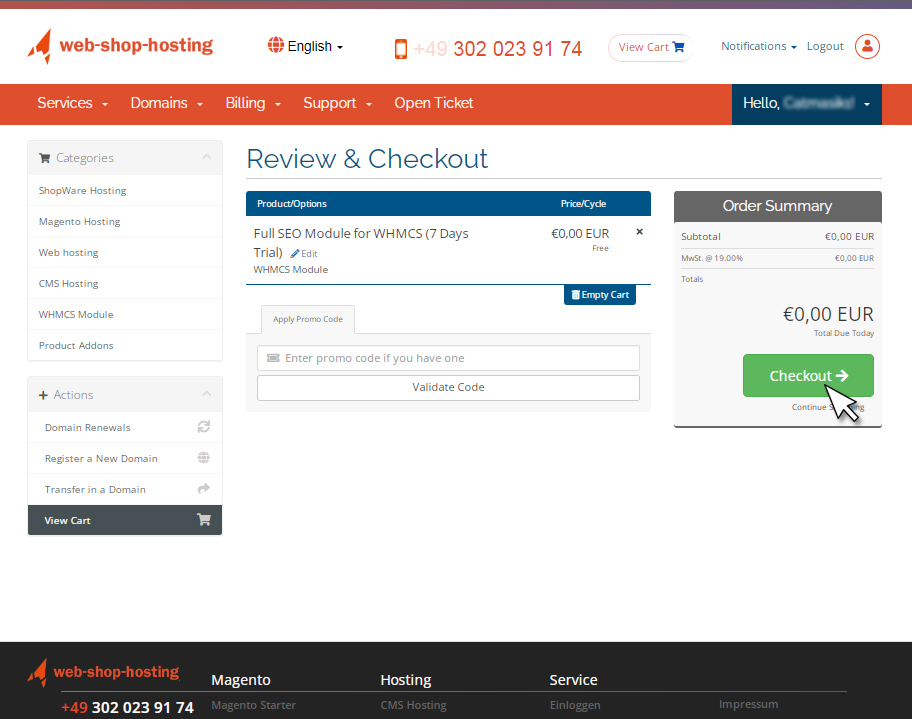Click the View Cart button in header
This screenshot has height=719, width=912.
click(651, 47)
